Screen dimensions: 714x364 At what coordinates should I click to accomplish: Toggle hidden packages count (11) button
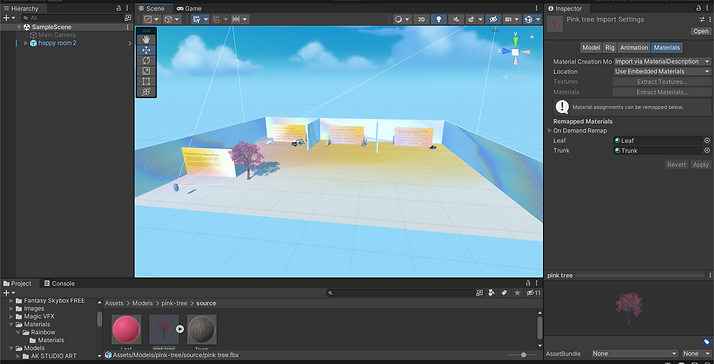(x=534, y=293)
